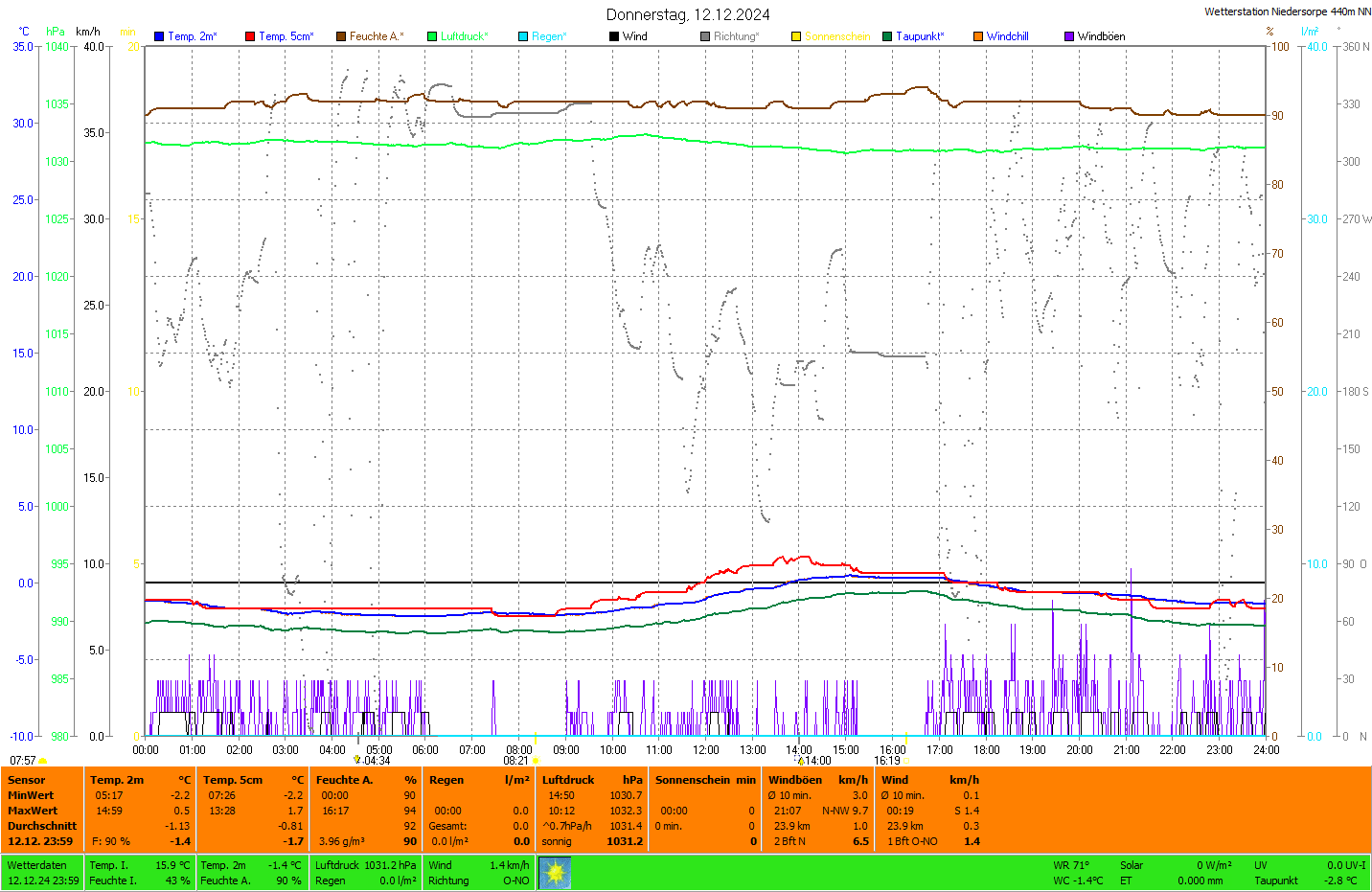Click the purple Windböen legend square
Viewport: 1372px width, 892px height.
(x=1069, y=36)
